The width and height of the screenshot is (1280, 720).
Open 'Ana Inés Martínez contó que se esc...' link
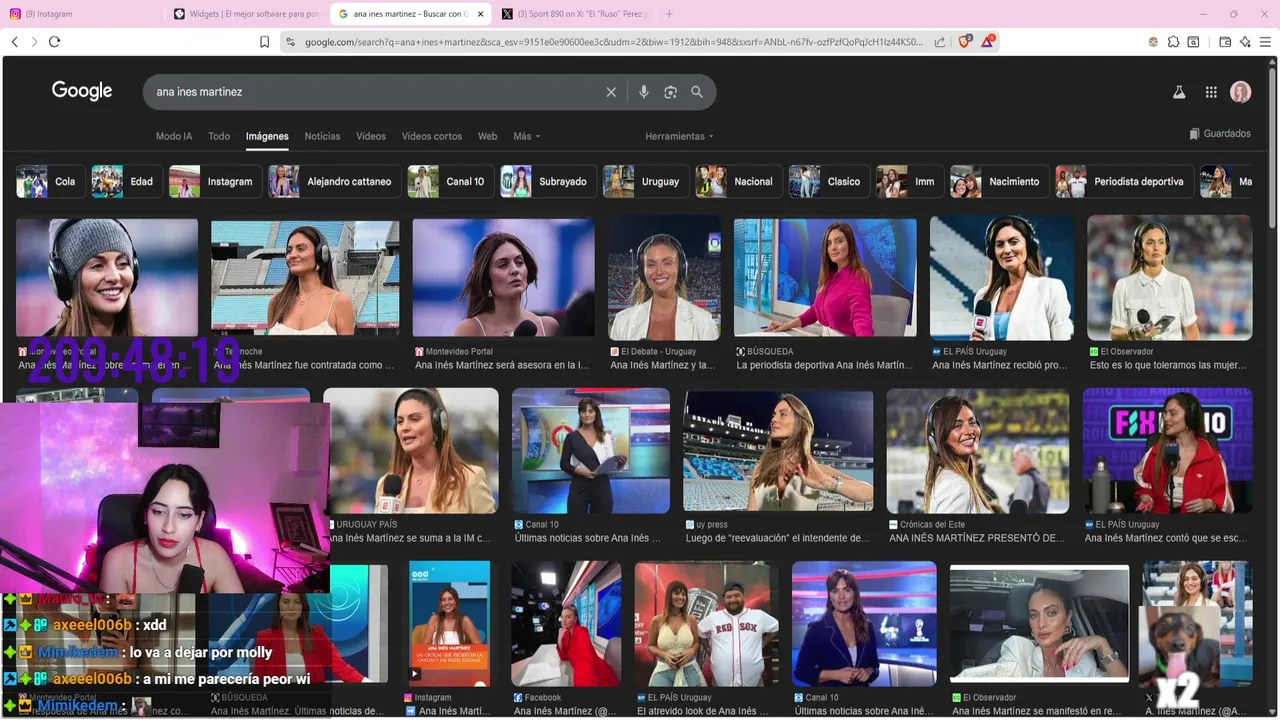1166,538
